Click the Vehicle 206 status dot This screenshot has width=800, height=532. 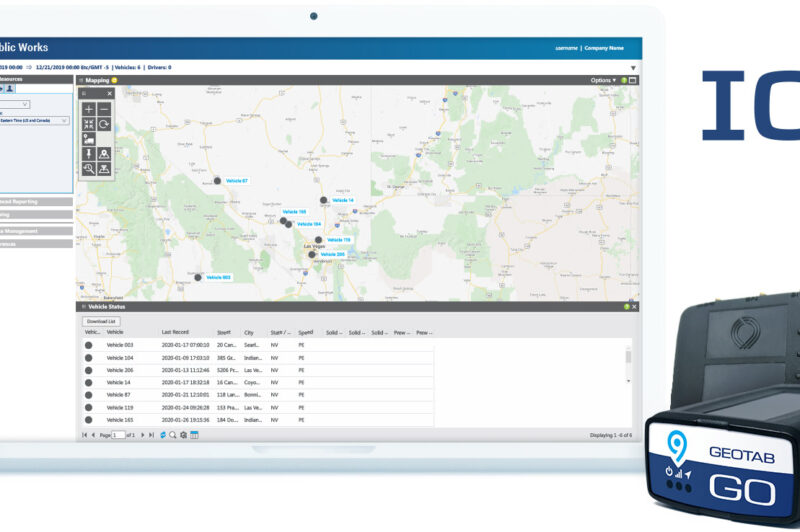coord(89,370)
